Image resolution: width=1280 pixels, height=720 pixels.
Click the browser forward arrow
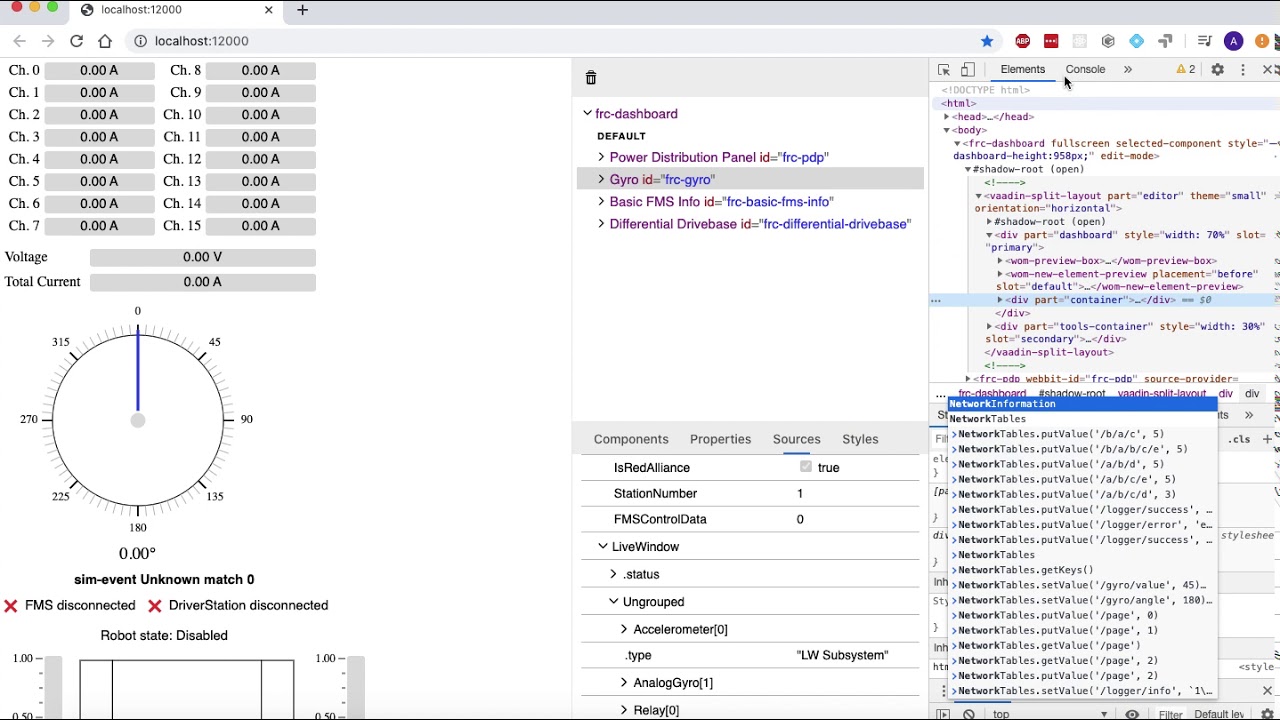[x=48, y=41]
